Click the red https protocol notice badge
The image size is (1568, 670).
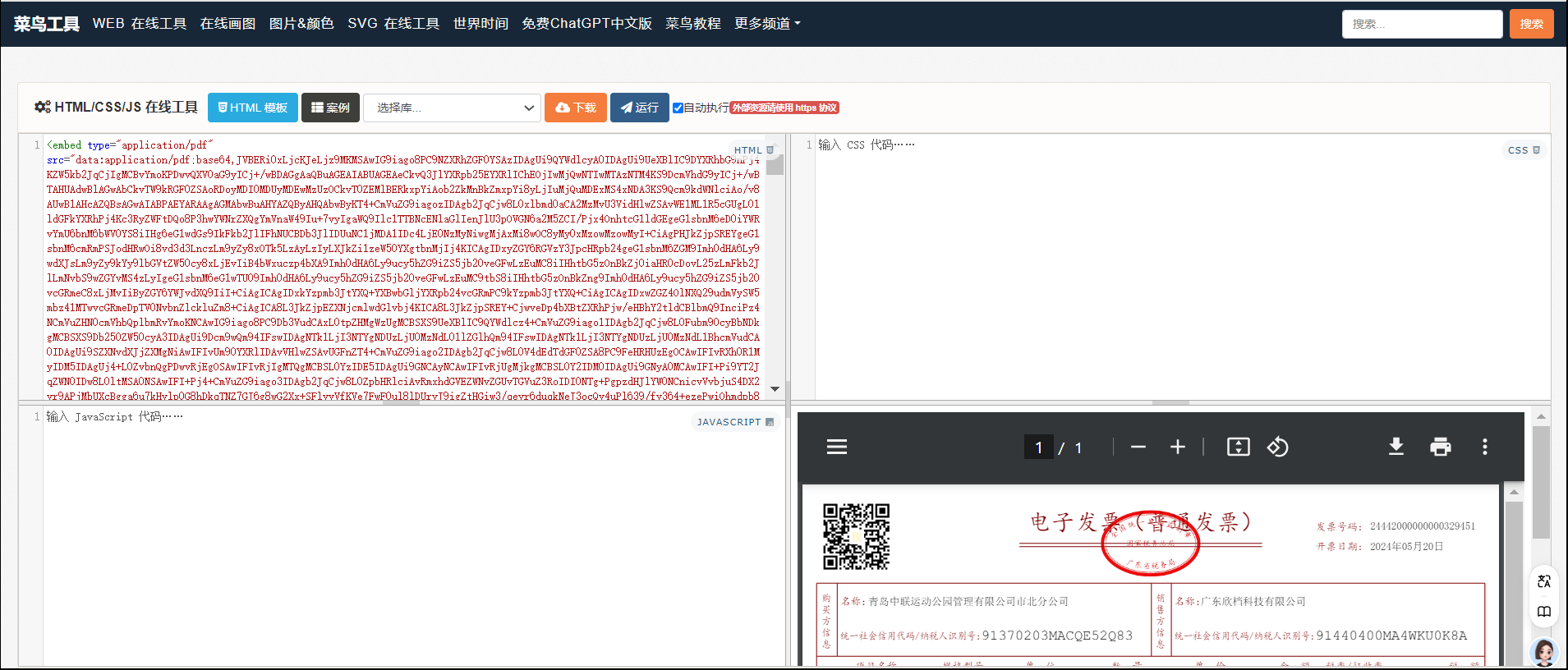784,108
